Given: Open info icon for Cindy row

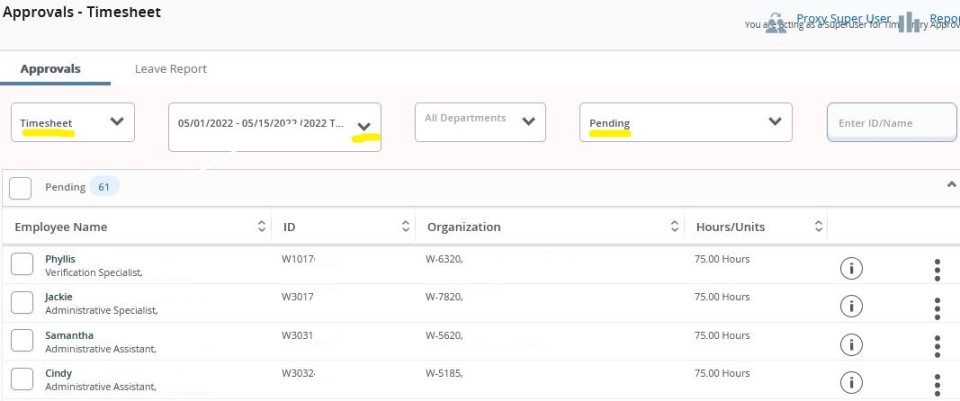Looking at the screenshot, I should tap(850, 382).
